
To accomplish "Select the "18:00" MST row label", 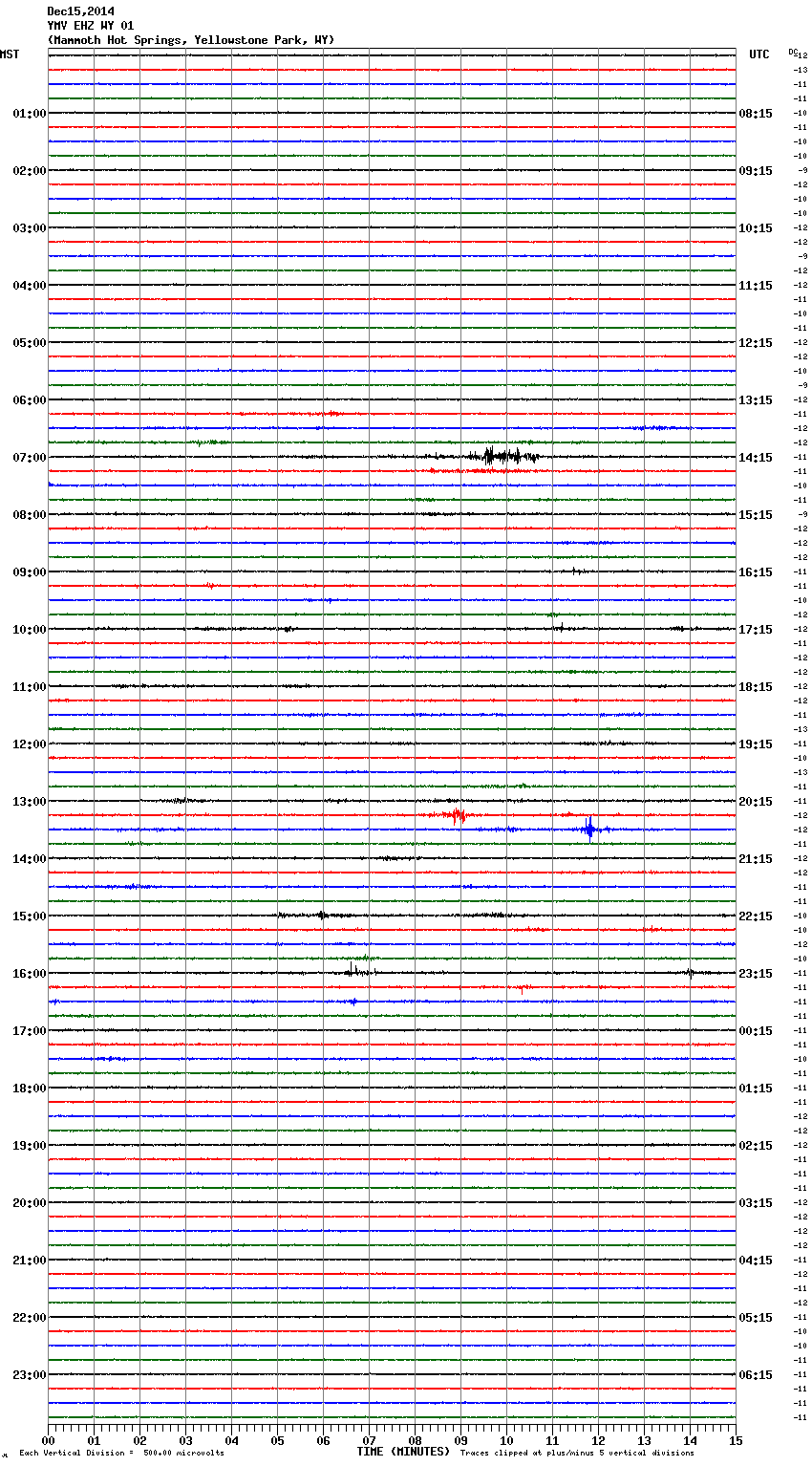I will coord(30,1089).
